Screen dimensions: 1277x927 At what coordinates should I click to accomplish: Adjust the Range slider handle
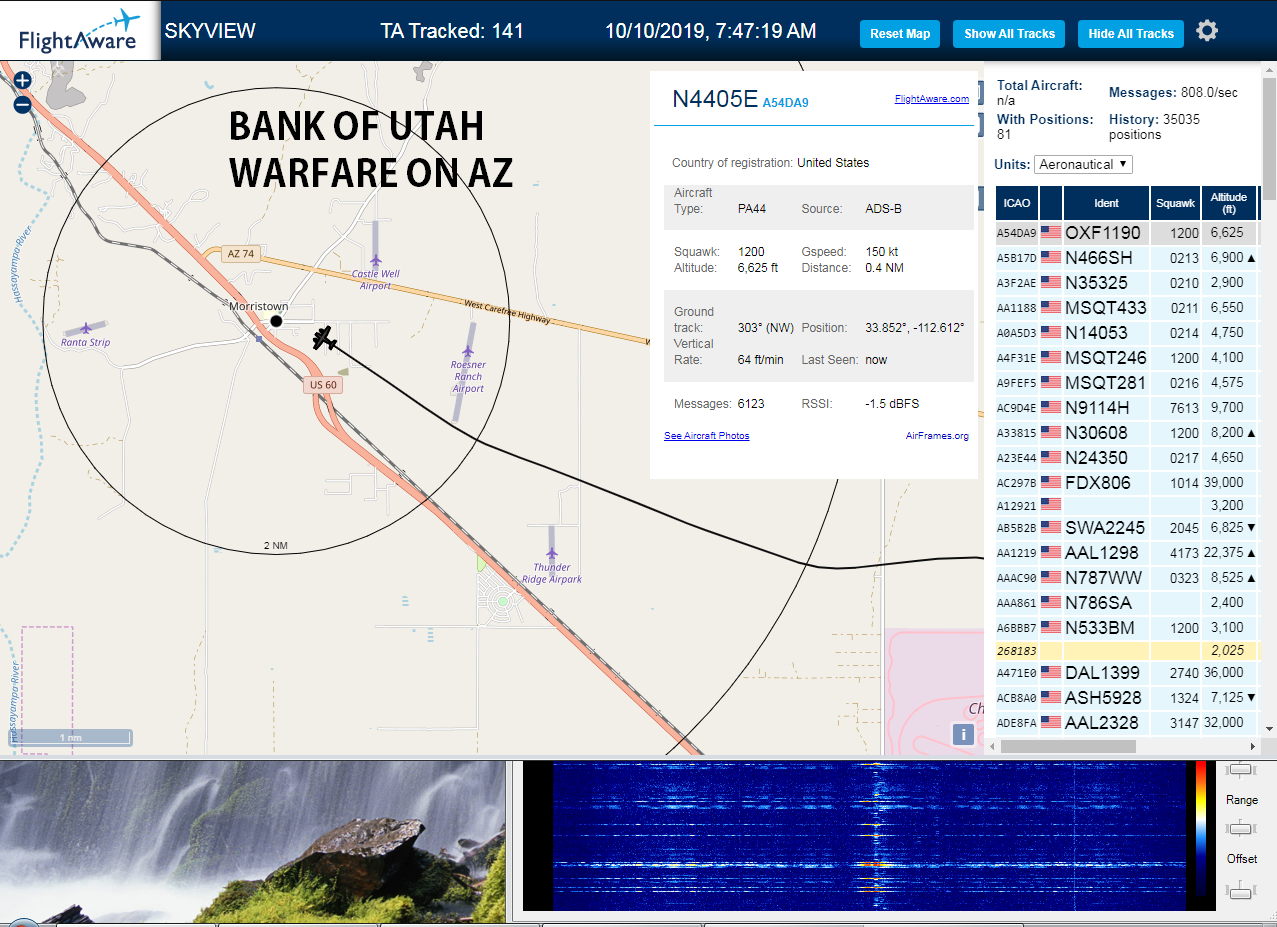click(x=1241, y=828)
